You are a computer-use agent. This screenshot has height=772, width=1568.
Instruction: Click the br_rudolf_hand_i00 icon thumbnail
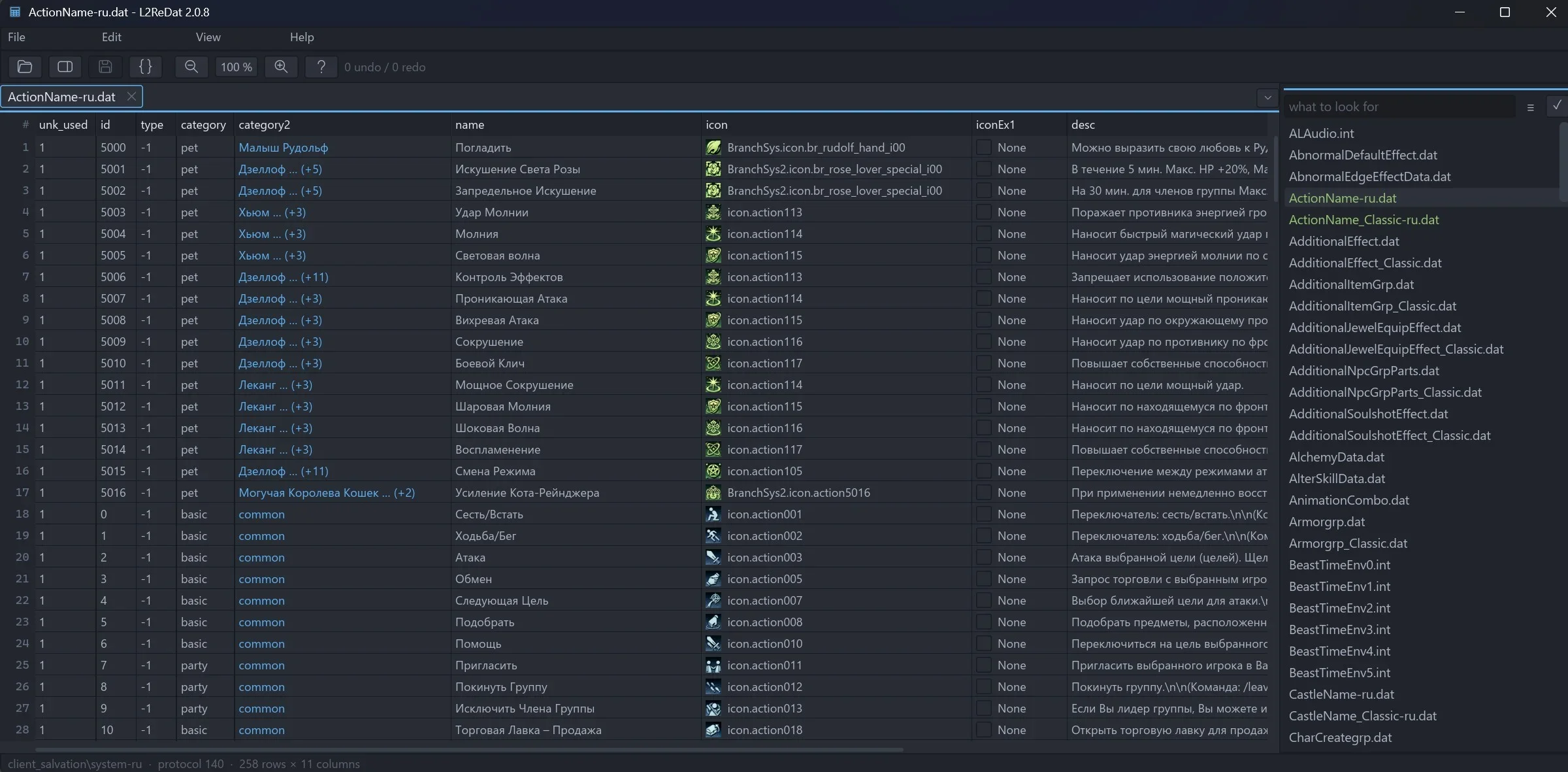pos(713,148)
